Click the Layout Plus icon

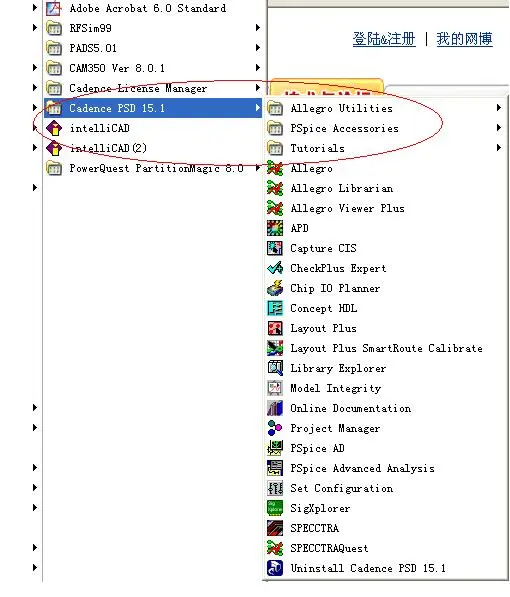[x=275, y=328]
